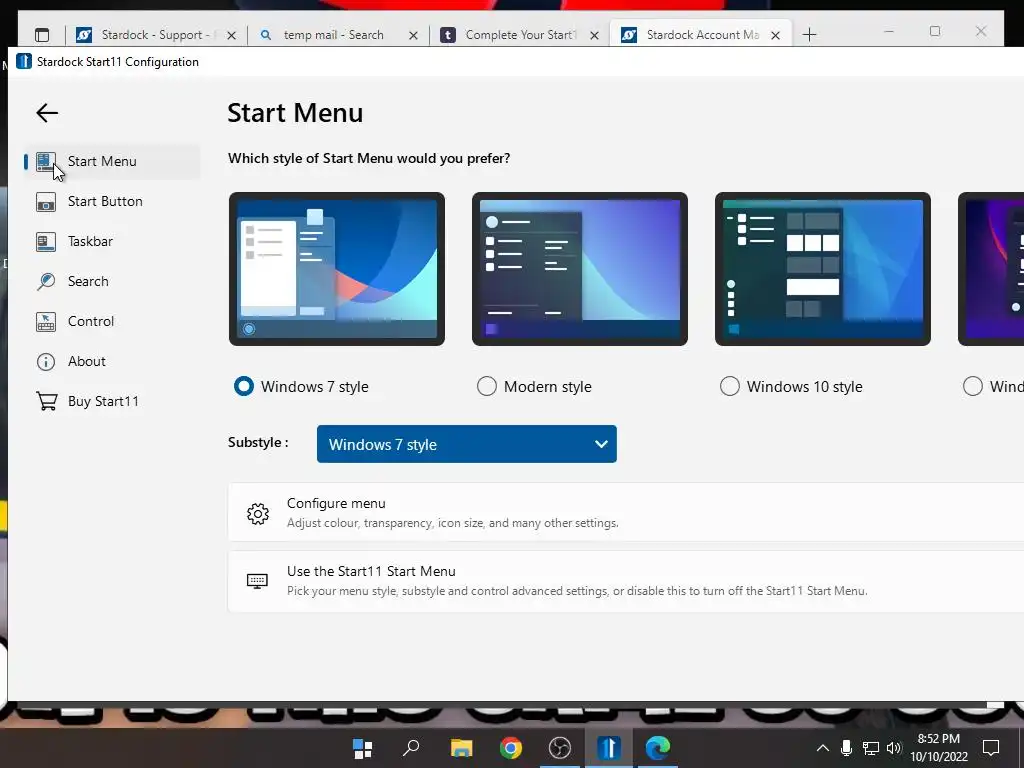Switch to Stardock - Support browser tab
The height and width of the screenshot is (768, 1024).
tap(156, 35)
